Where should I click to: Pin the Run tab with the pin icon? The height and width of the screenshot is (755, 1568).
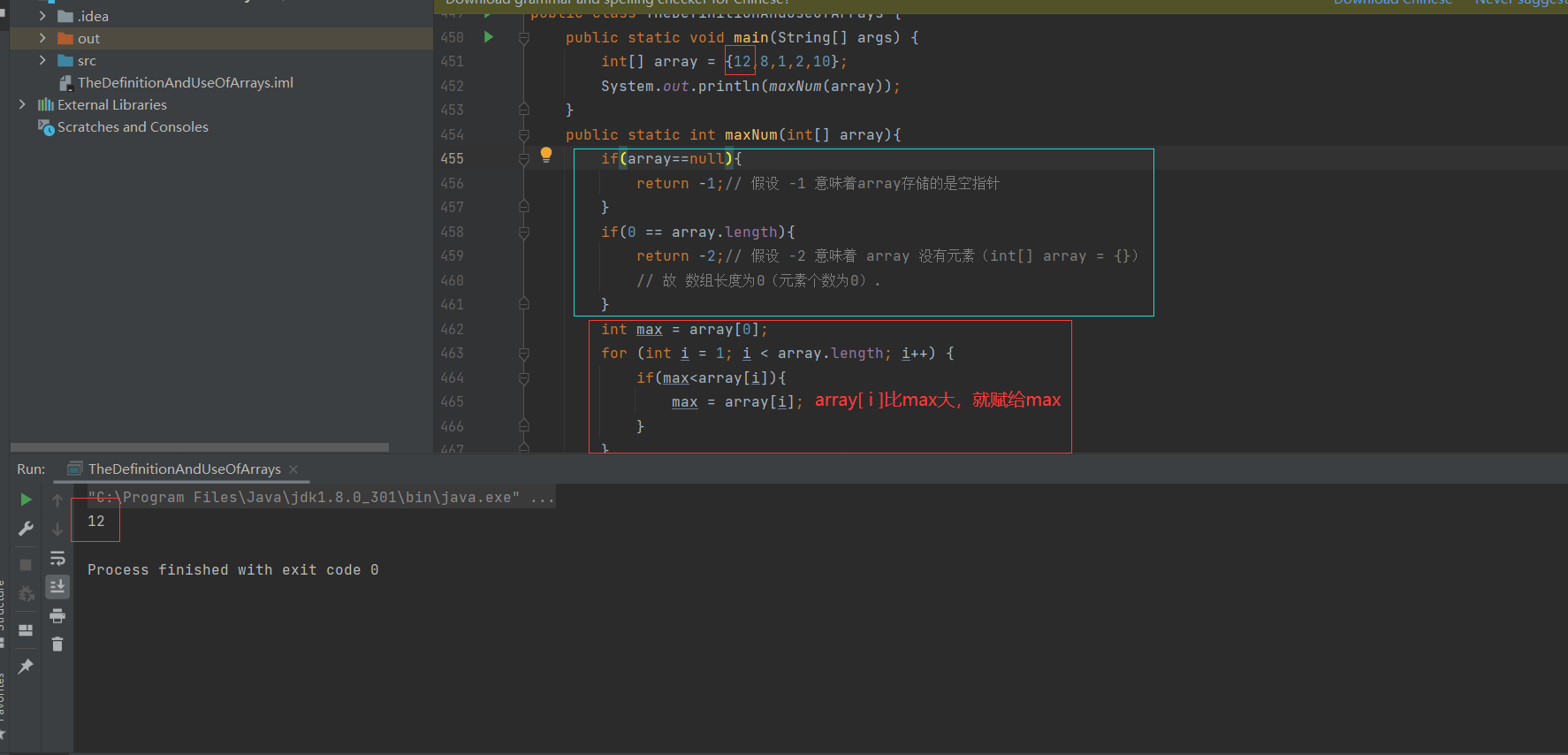coord(26,666)
